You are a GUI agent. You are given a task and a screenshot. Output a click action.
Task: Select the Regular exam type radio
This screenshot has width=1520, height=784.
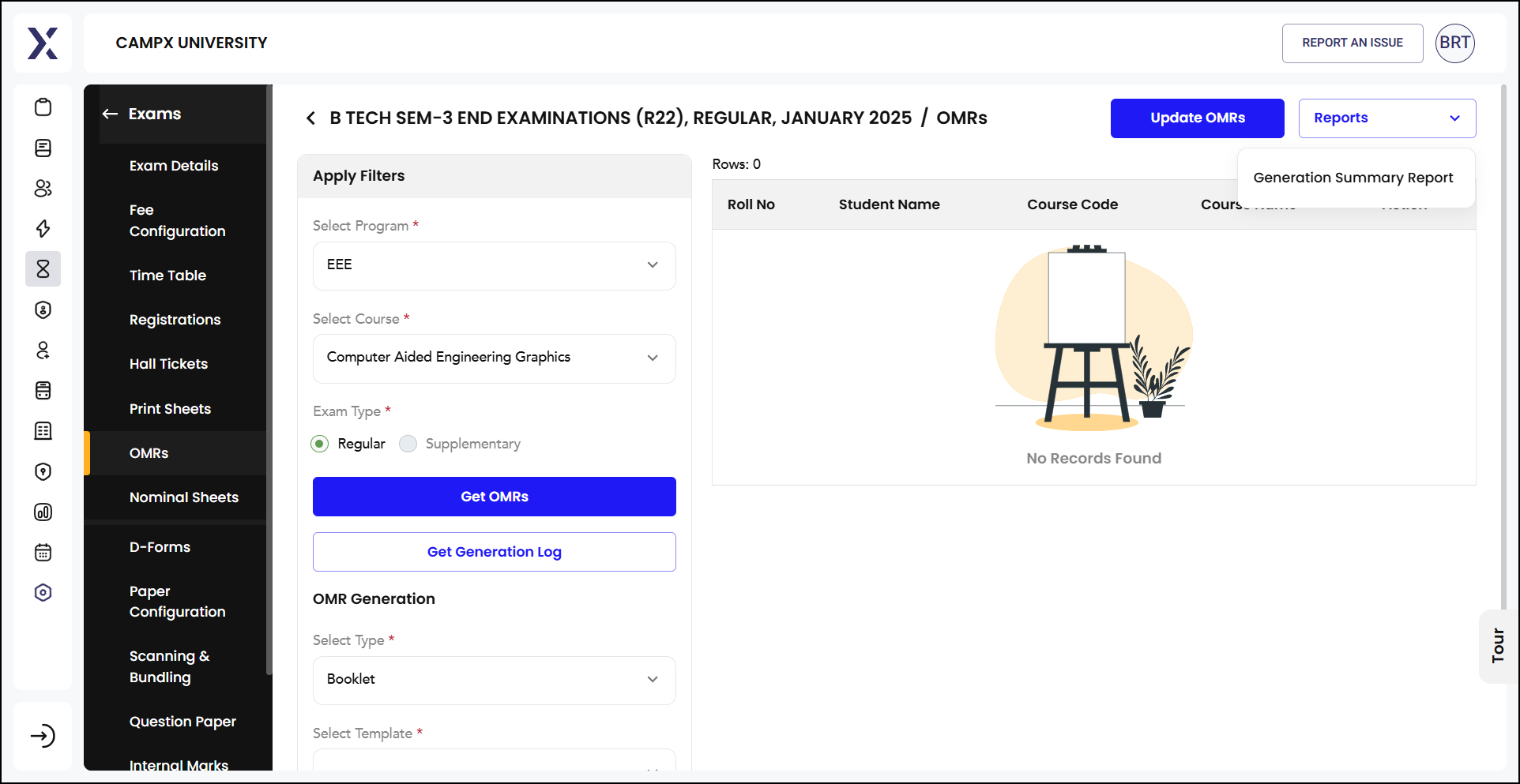(x=320, y=444)
